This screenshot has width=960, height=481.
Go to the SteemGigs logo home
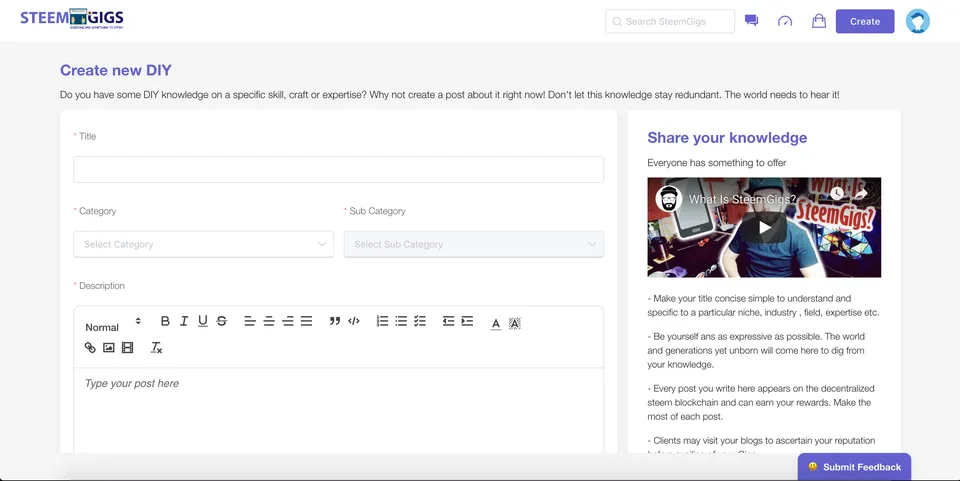[72, 19]
